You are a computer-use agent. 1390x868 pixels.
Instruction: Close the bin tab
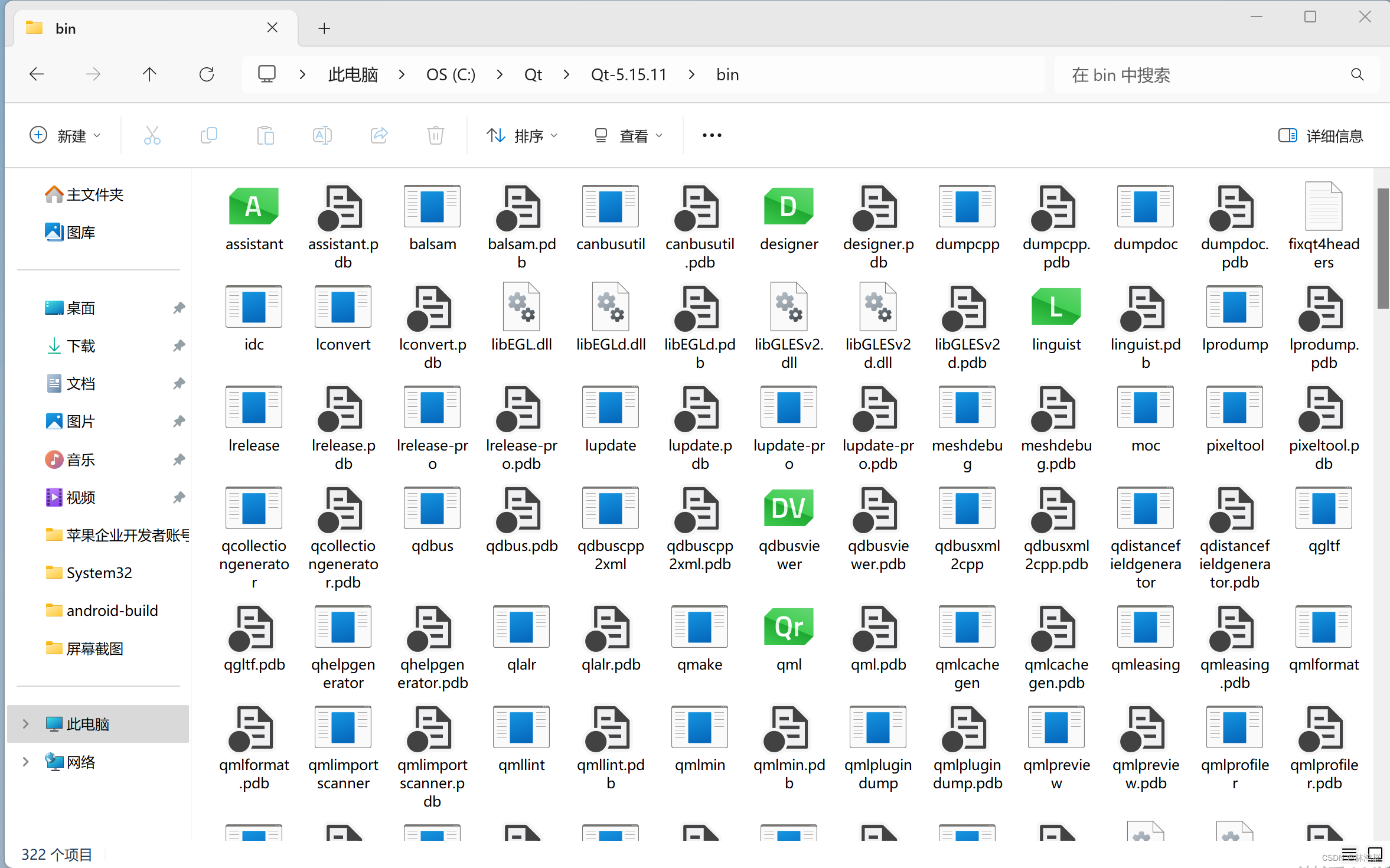272,28
